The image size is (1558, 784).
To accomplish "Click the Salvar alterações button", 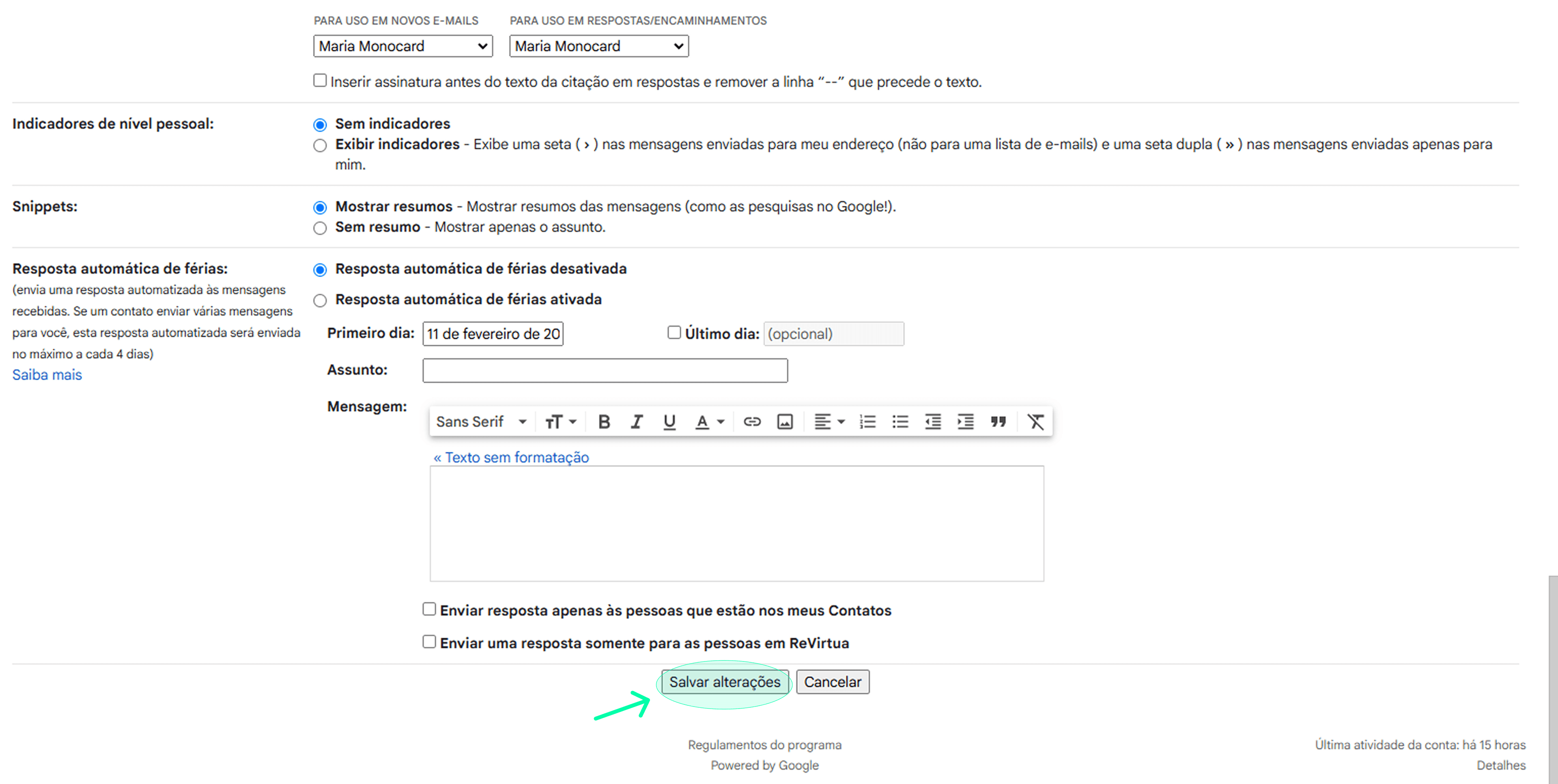I will 725,682.
